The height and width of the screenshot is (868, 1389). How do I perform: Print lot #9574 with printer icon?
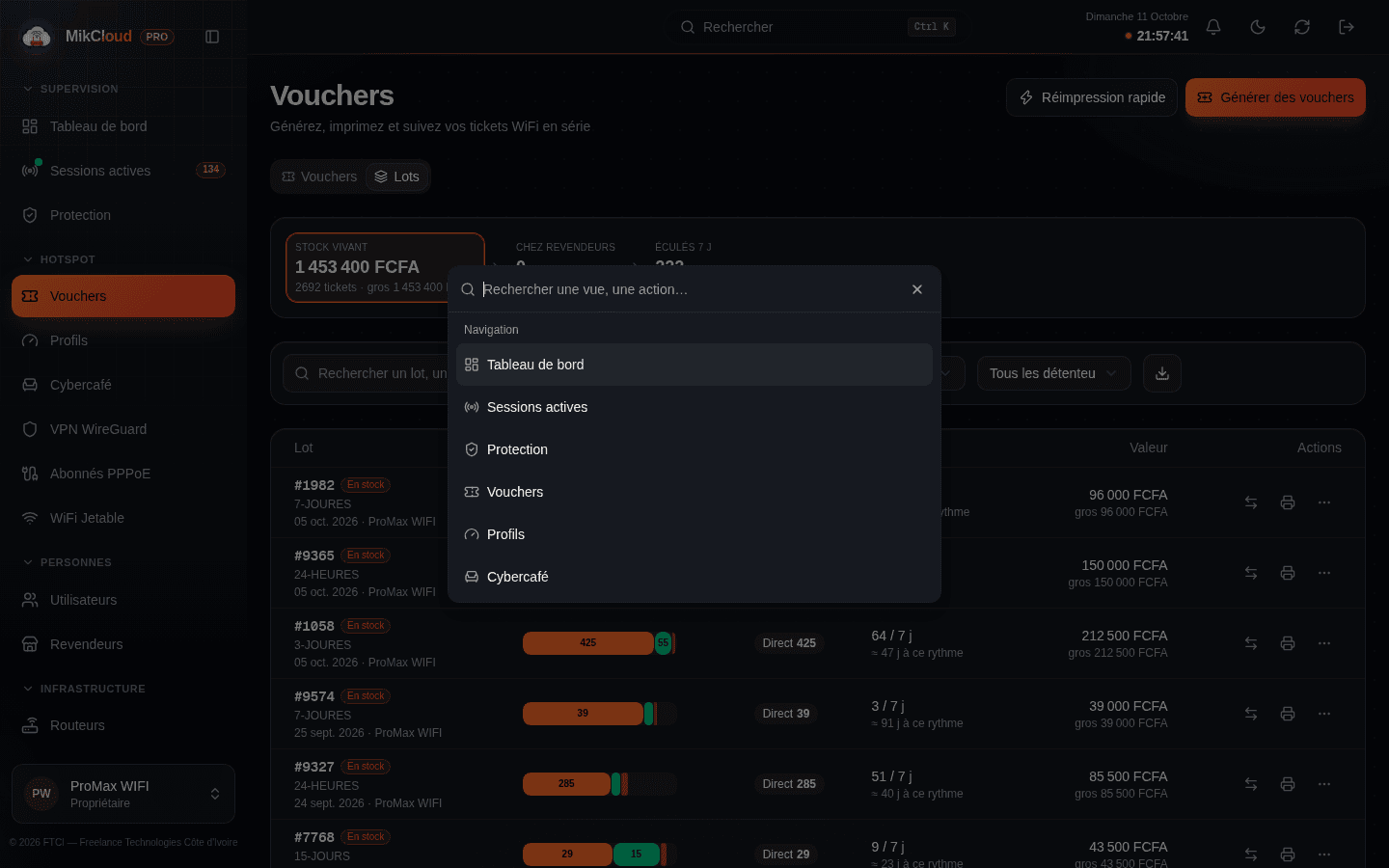pyautogui.click(x=1288, y=714)
